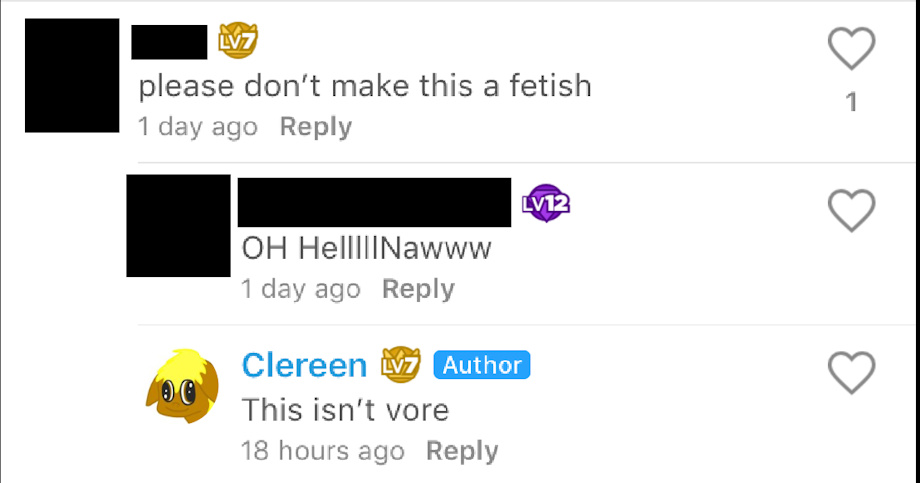
Task: Tap the purple LV12 level badge
Action: coord(546,203)
